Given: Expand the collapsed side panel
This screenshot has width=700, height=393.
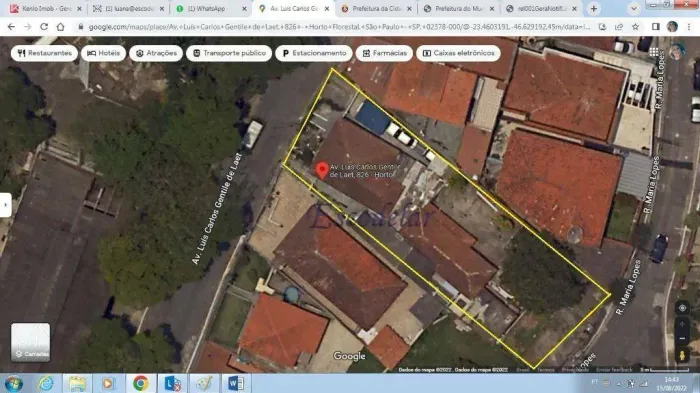Looking at the screenshot, I should (5, 205).
